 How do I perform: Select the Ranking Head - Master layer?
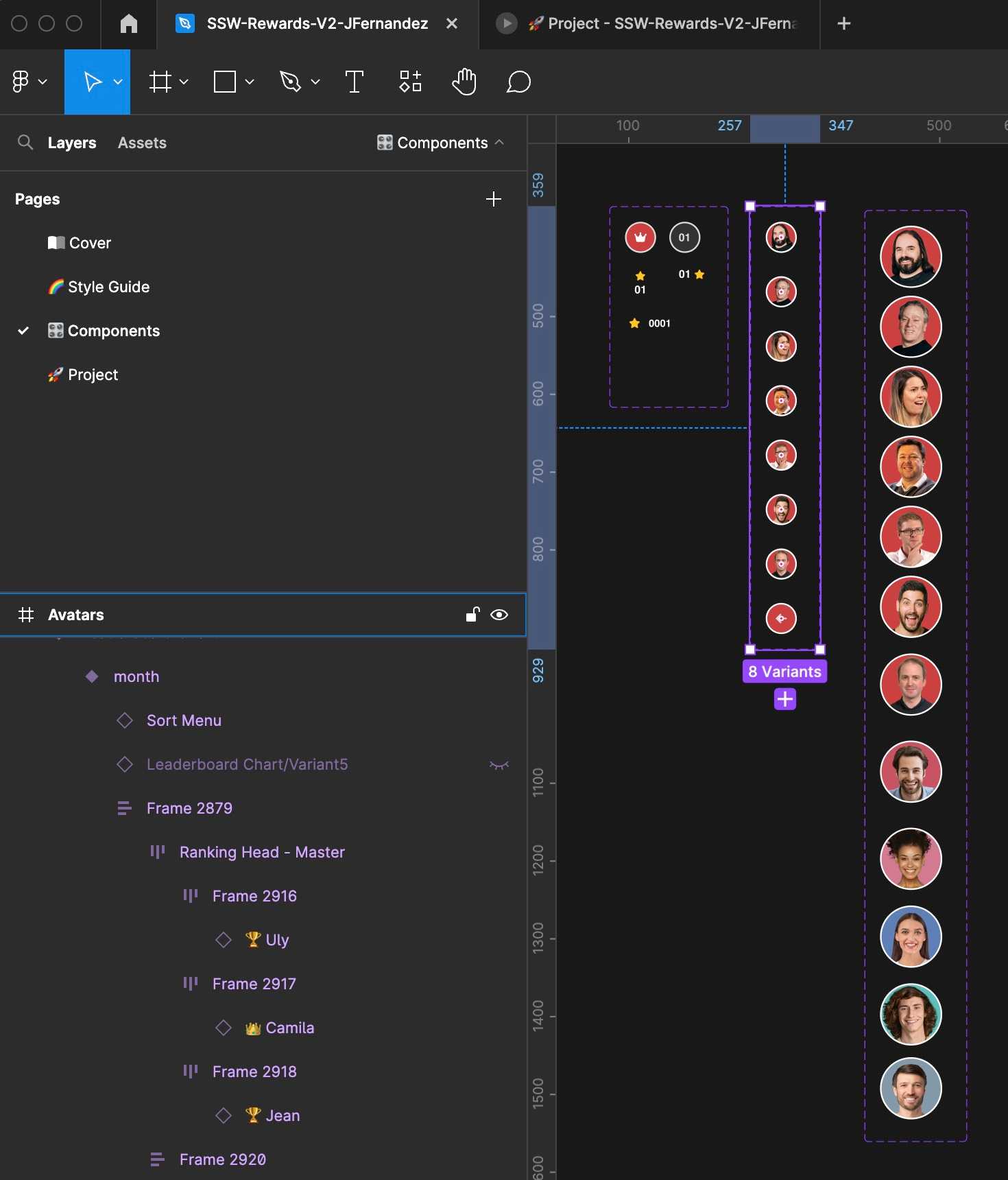pos(262,852)
